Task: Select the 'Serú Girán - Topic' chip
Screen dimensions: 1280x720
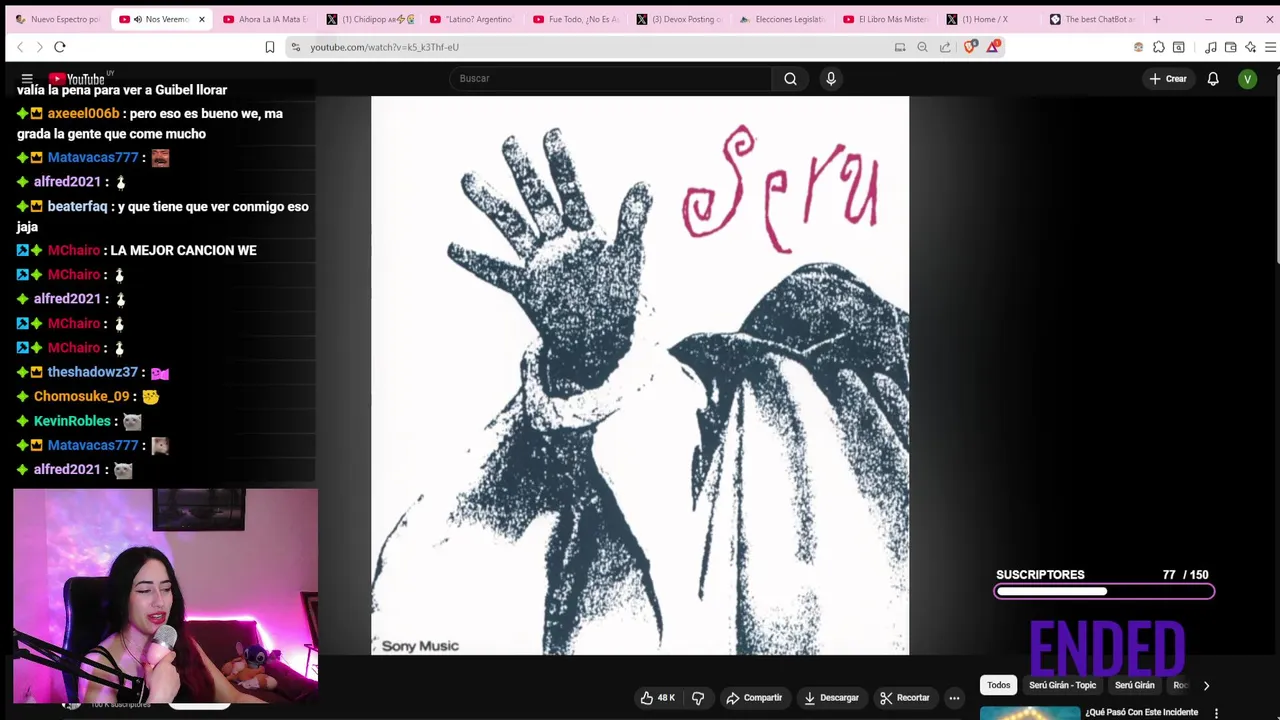Action: click(x=1062, y=685)
